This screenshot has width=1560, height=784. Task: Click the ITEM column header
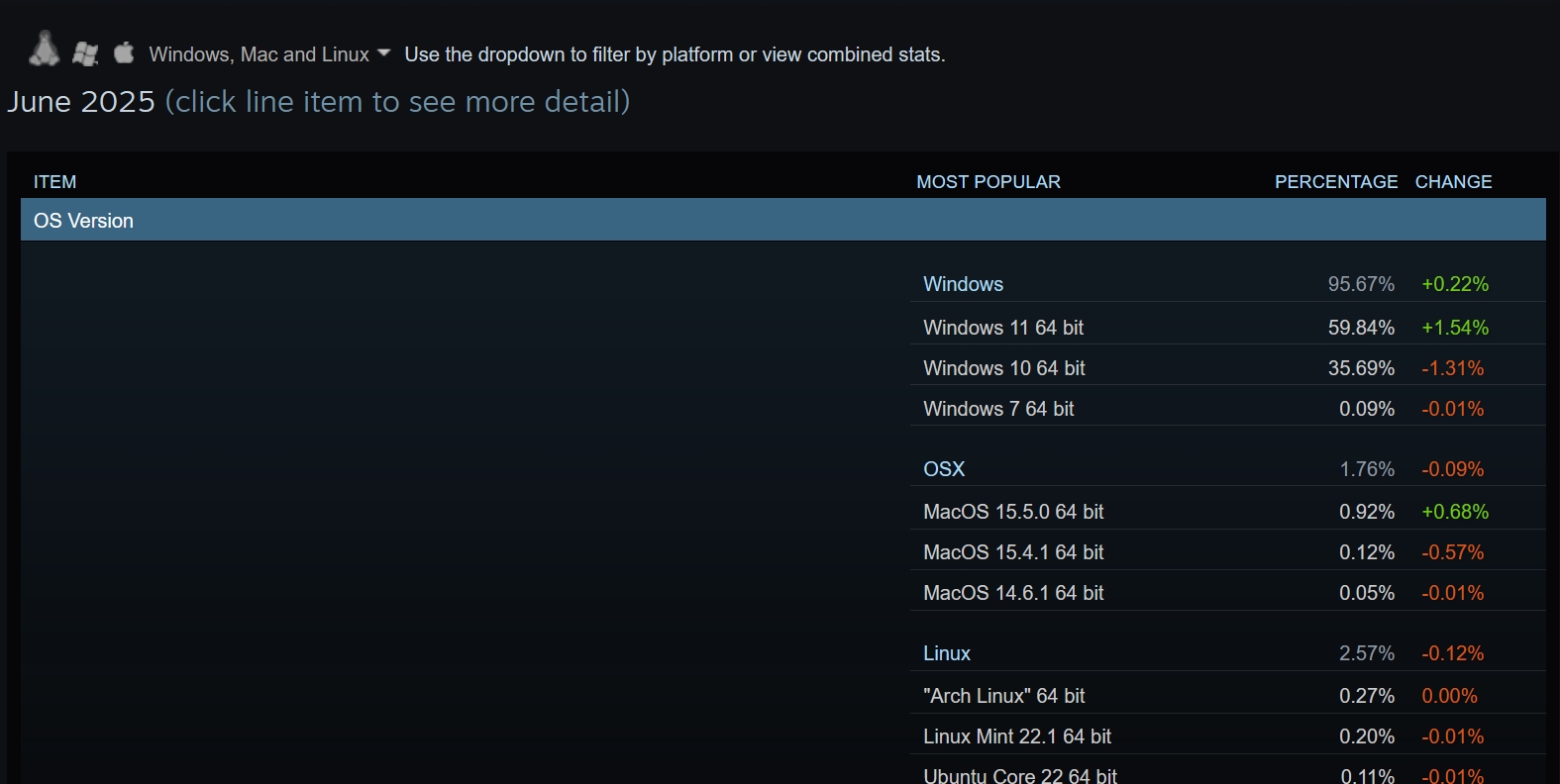pos(54,182)
